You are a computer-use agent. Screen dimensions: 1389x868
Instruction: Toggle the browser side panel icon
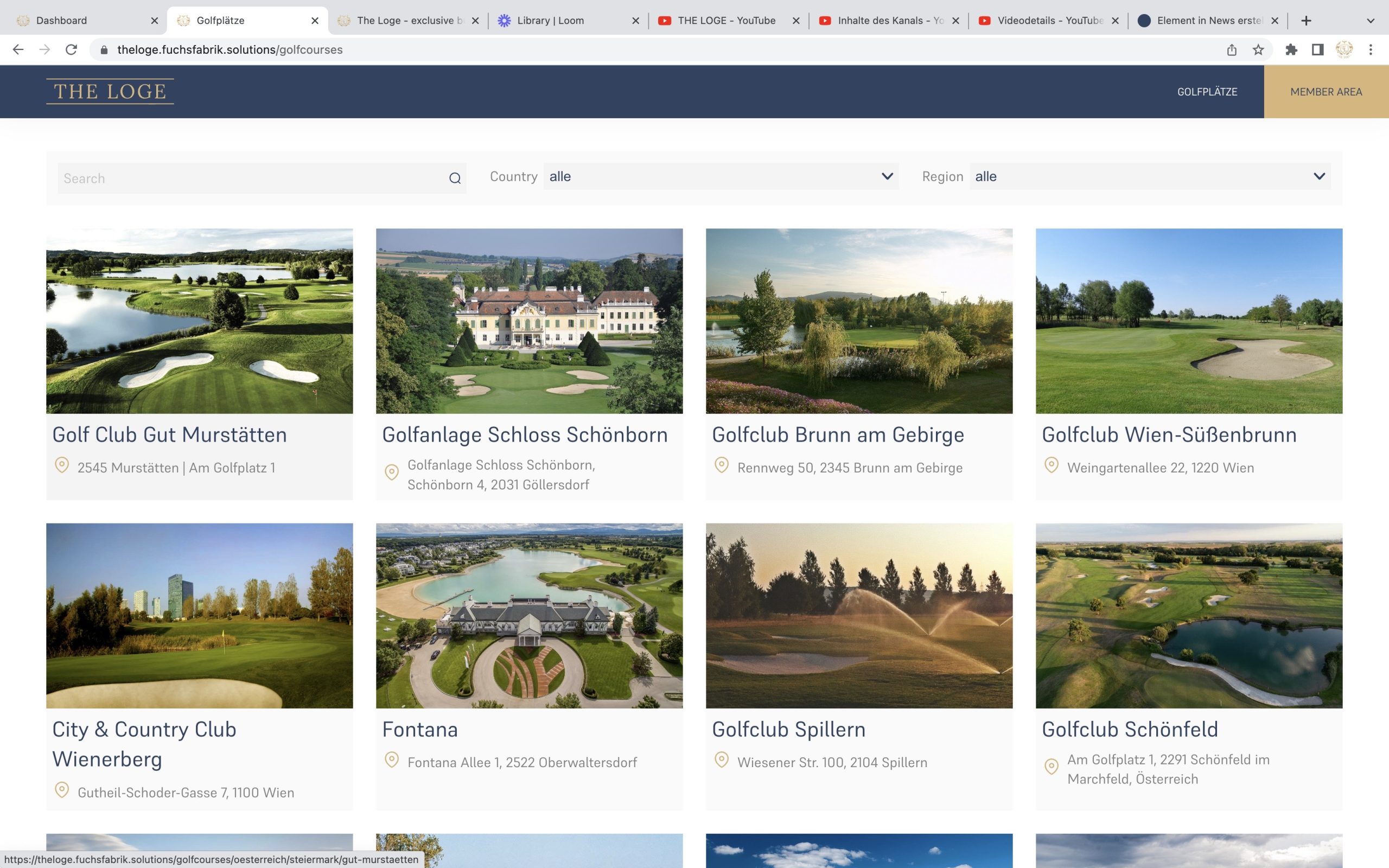[x=1318, y=50]
